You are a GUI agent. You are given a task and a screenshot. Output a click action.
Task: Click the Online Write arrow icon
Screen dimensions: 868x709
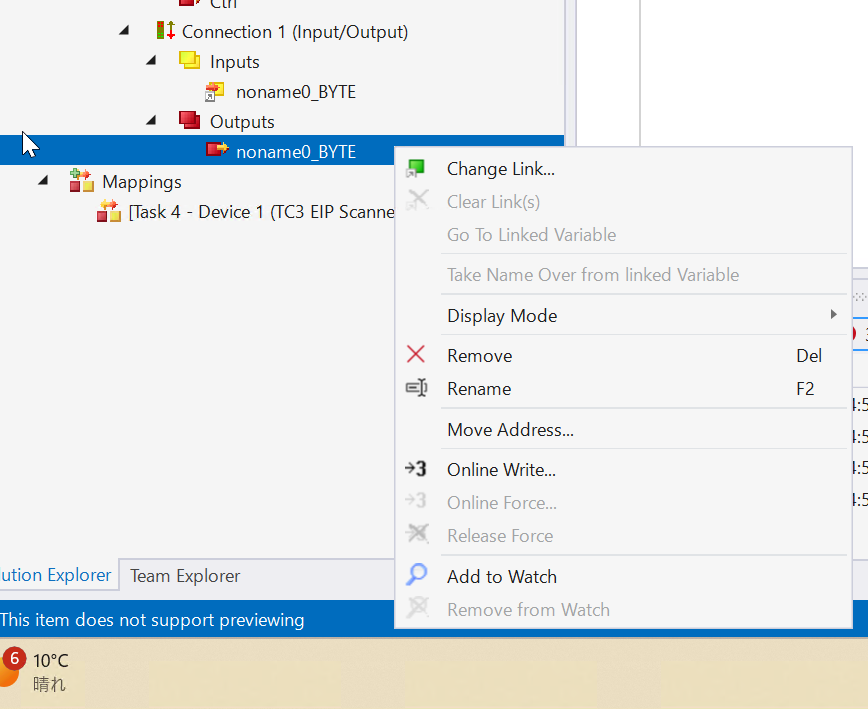click(x=416, y=469)
